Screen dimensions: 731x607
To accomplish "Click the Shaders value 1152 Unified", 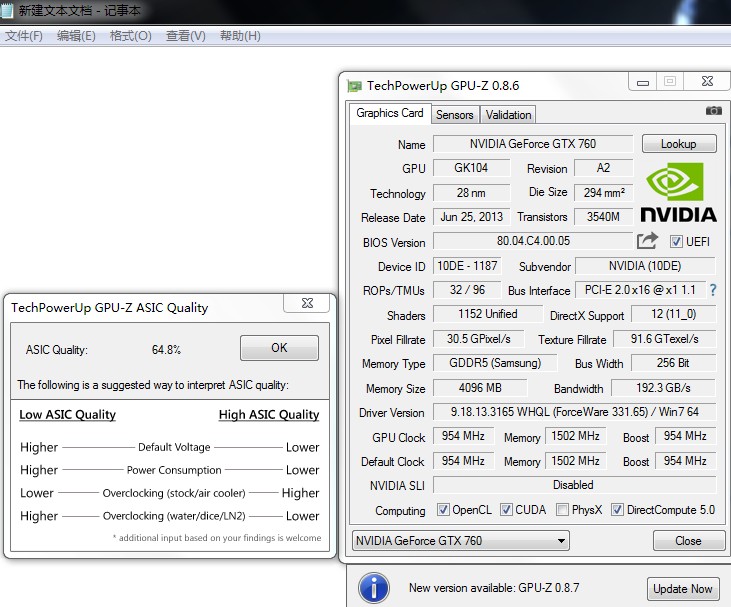I will 488,314.
